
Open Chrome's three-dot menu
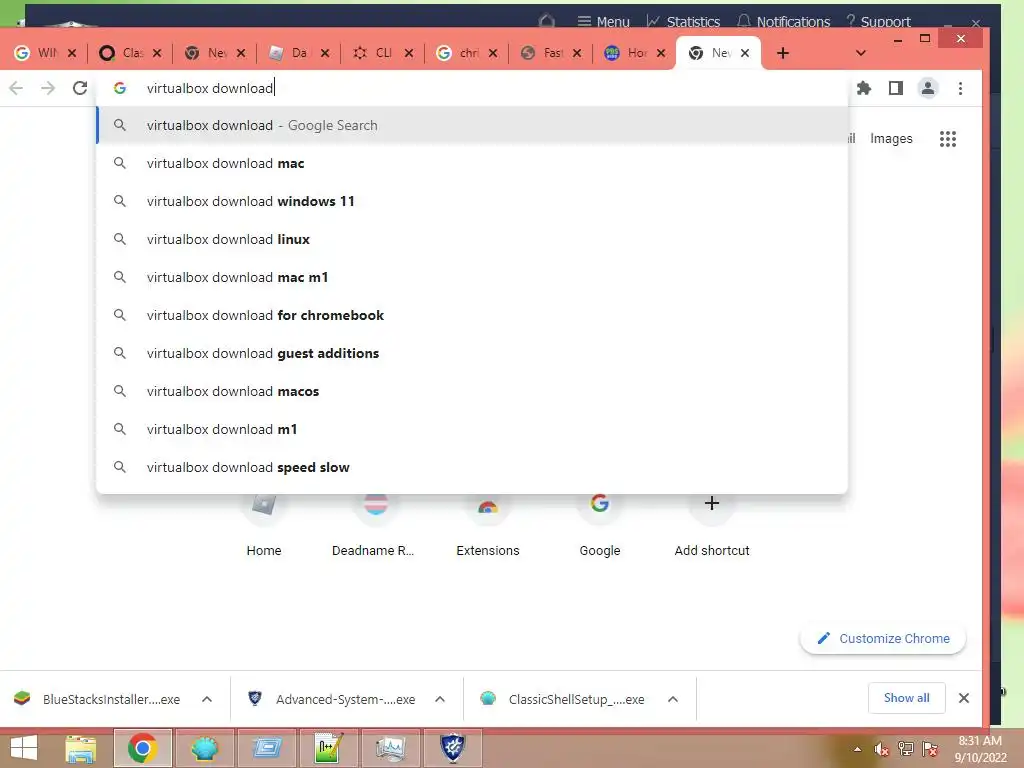pos(960,88)
